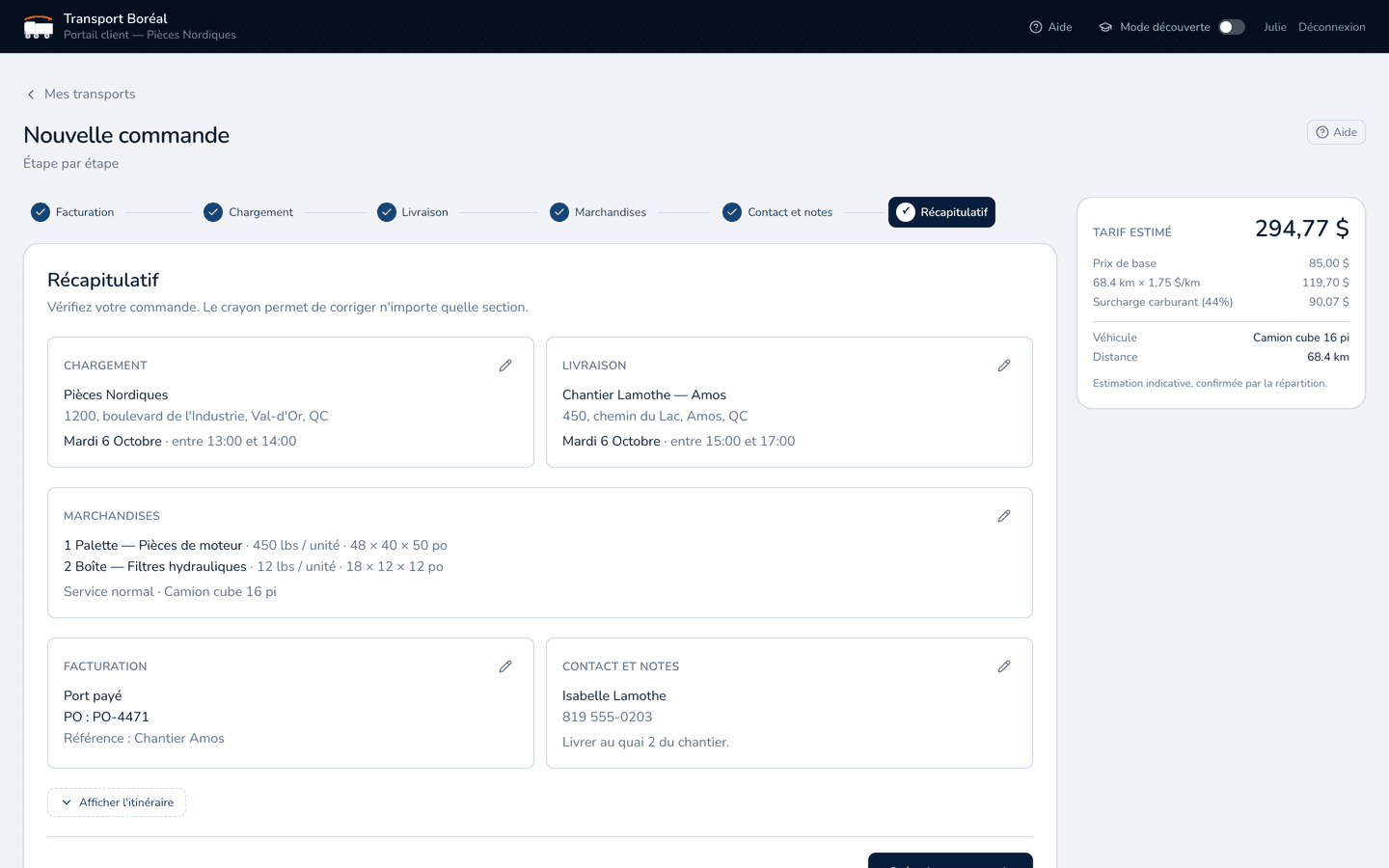Click Service normal · Camion cube line
Viewport: 1389px width, 868px height.
170,591
